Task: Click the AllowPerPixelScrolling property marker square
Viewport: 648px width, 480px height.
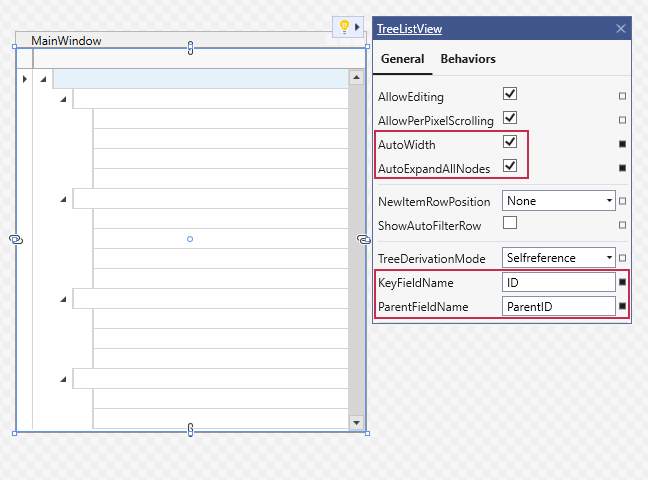Action: pyautogui.click(x=622, y=120)
